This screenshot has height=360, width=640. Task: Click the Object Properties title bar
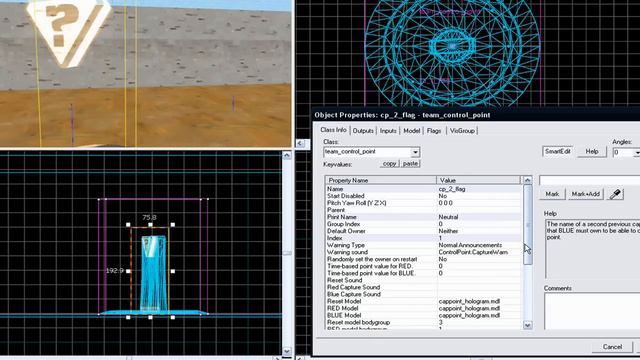pos(476,115)
